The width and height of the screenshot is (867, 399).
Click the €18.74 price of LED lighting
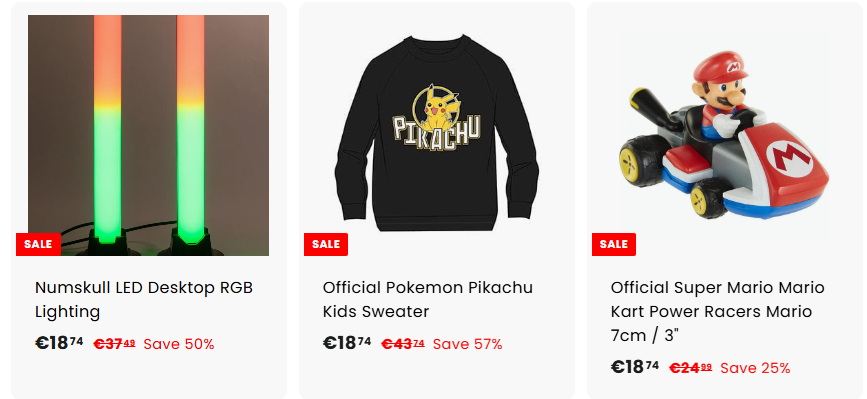point(59,343)
